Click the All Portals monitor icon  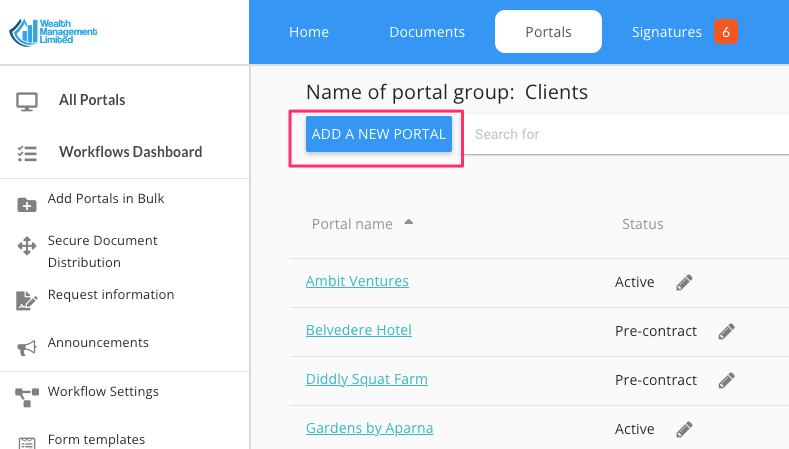(27, 101)
